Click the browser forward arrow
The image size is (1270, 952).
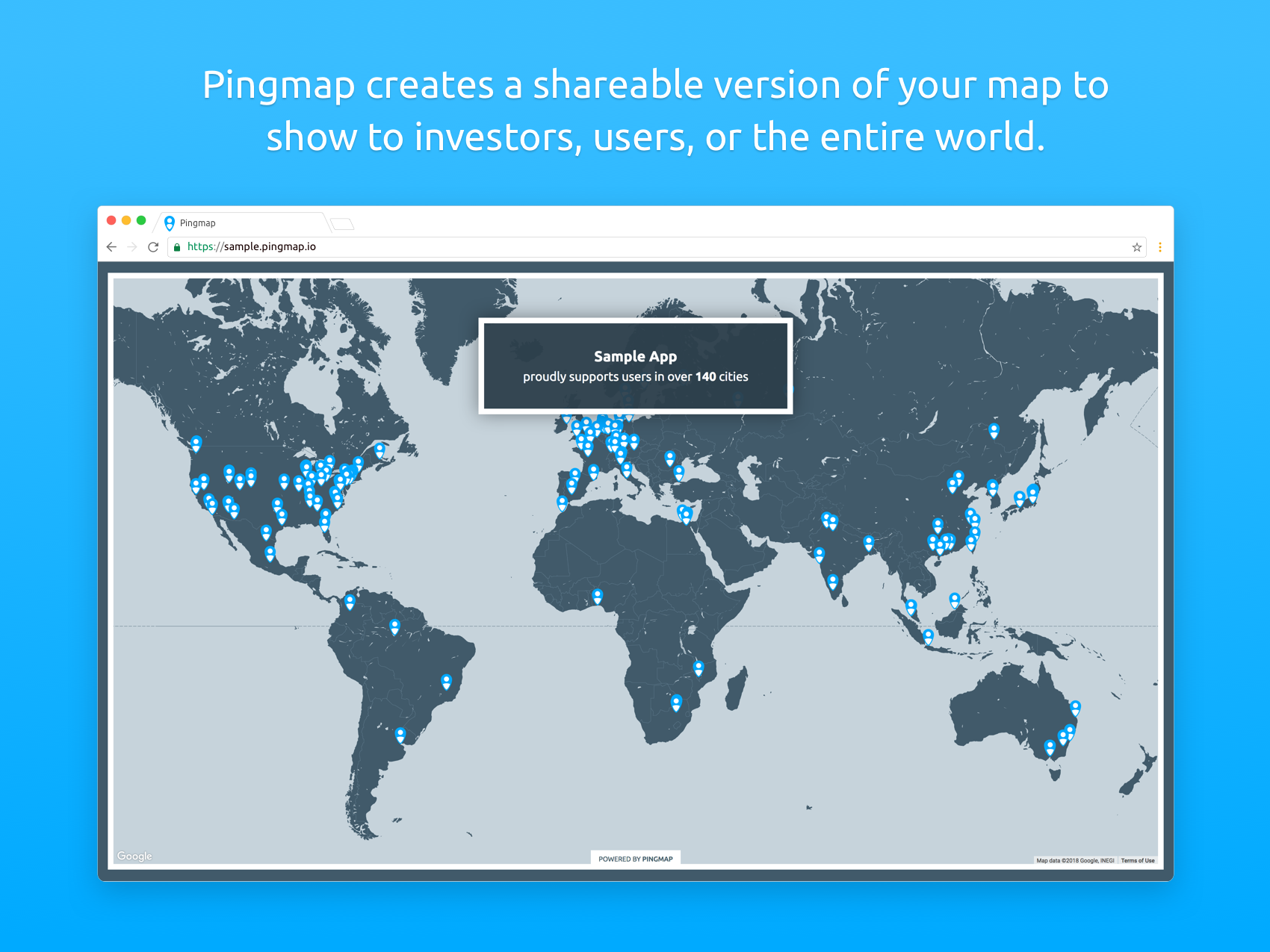[132, 247]
